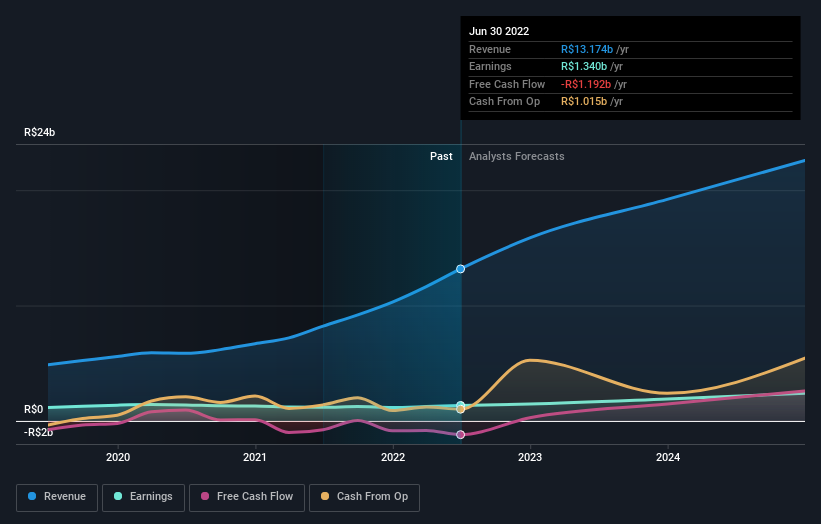Click the R$1.340b earnings value

584,66
